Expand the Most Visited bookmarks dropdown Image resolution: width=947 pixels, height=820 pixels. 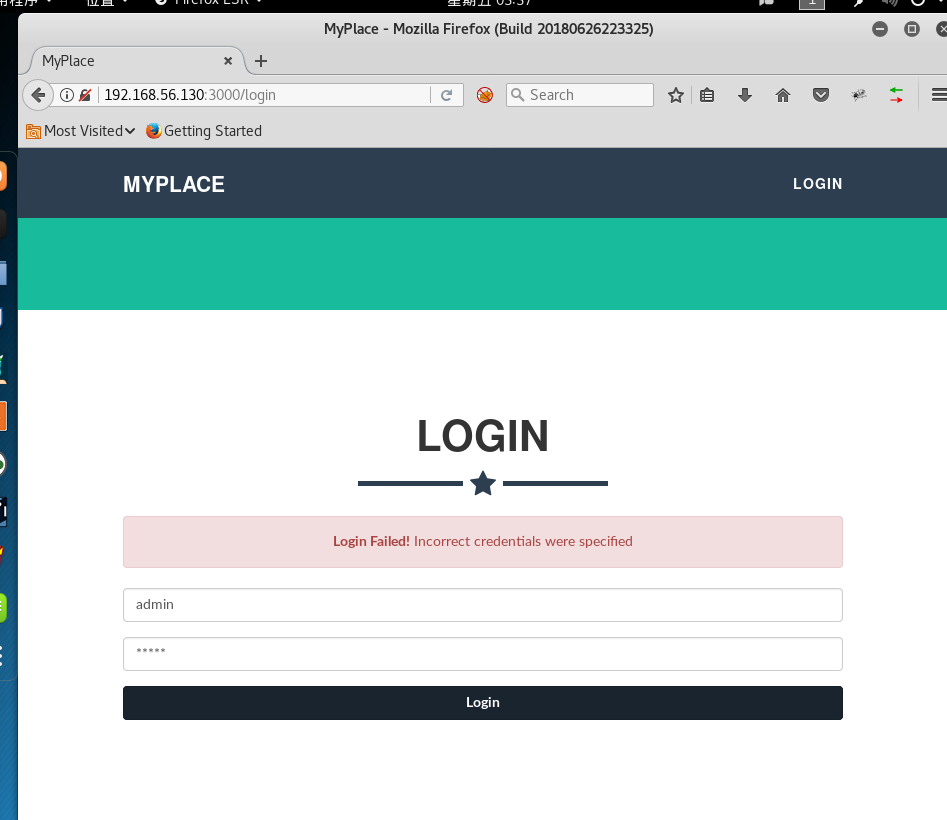pyautogui.click(x=80, y=131)
